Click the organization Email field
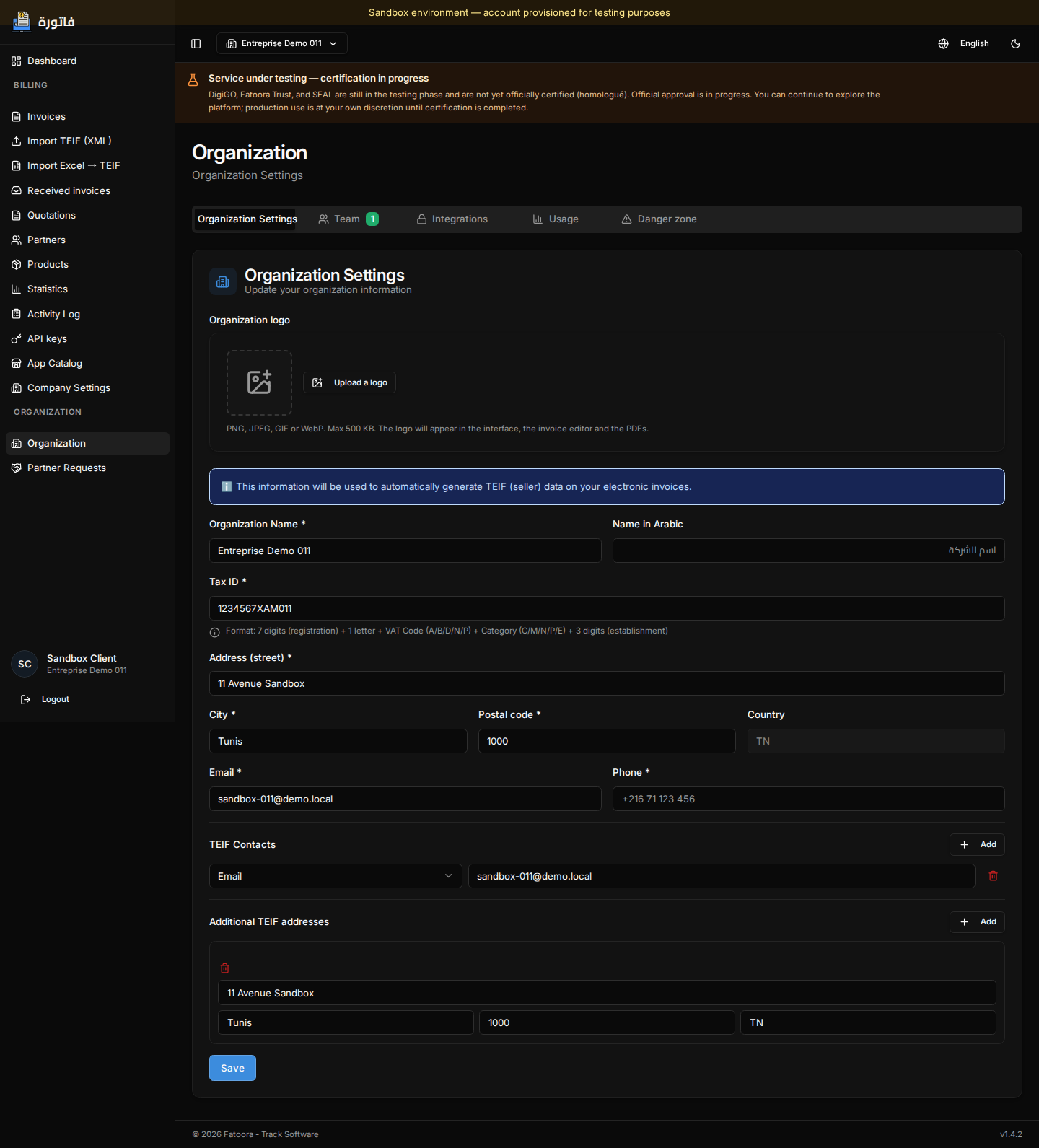Viewport: 1039px width, 1148px height. (x=405, y=799)
